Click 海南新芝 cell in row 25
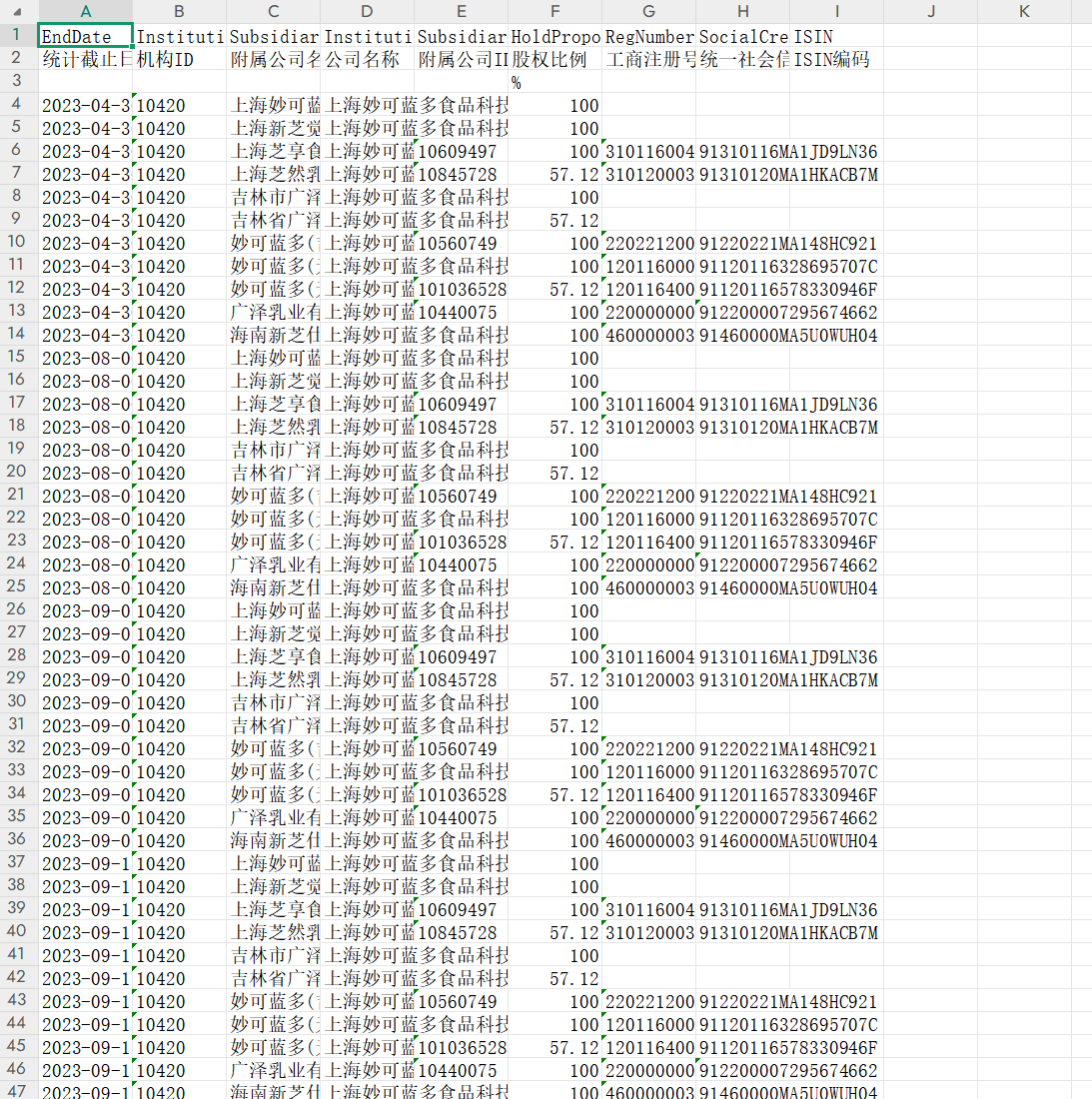The image size is (1092, 1099). pos(274,588)
